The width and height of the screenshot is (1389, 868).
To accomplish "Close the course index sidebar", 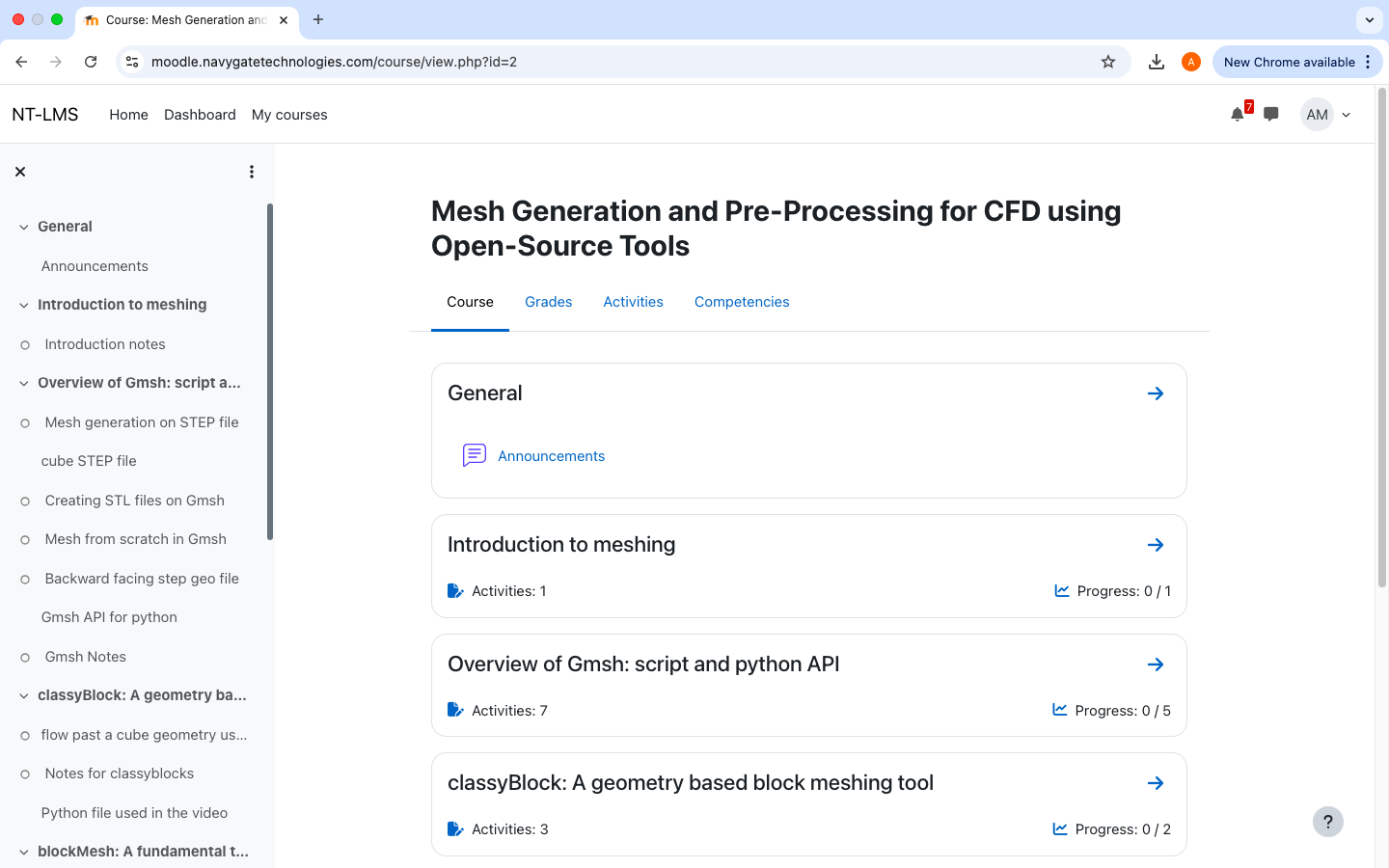I will 20,171.
